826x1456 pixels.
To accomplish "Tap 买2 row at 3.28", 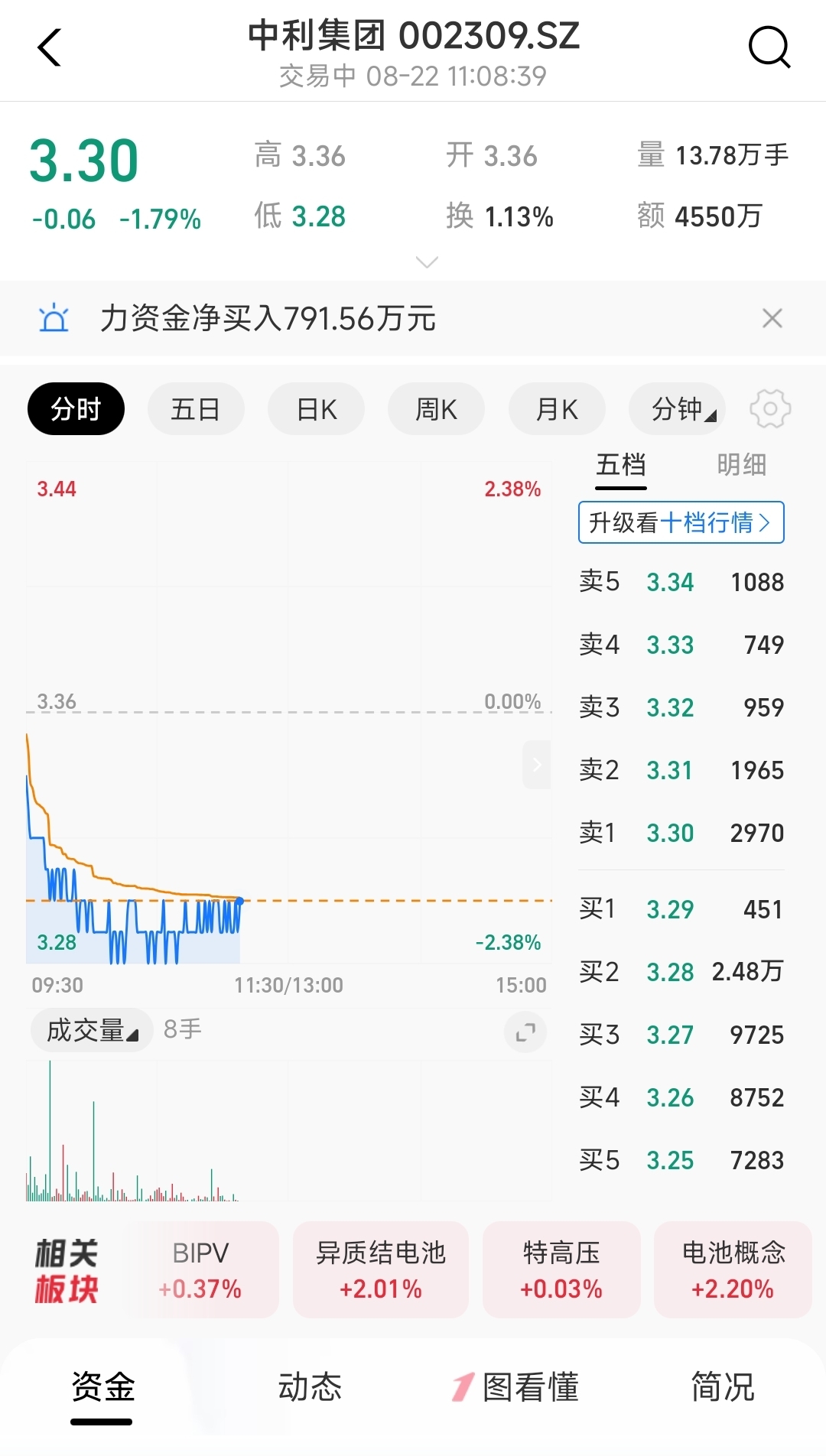I will coord(681,972).
